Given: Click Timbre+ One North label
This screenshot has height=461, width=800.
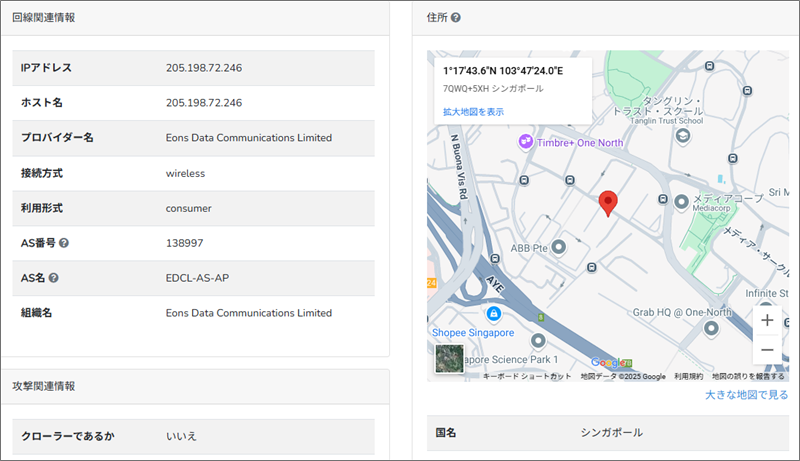Looking at the screenshot, I should [580, 143].
